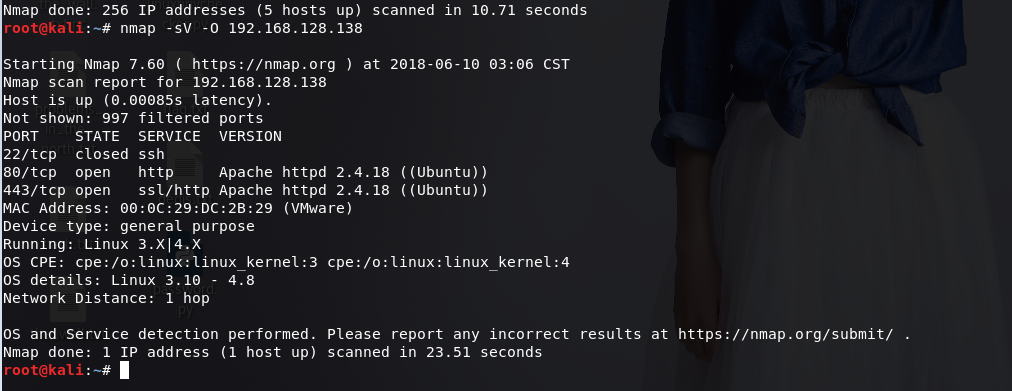The height and width of the screenshot is (391, 1012).
Task: Click the OS details Linux 3.10 - 4.8 line
Action: pyautogui.click(x=128, y=281)
